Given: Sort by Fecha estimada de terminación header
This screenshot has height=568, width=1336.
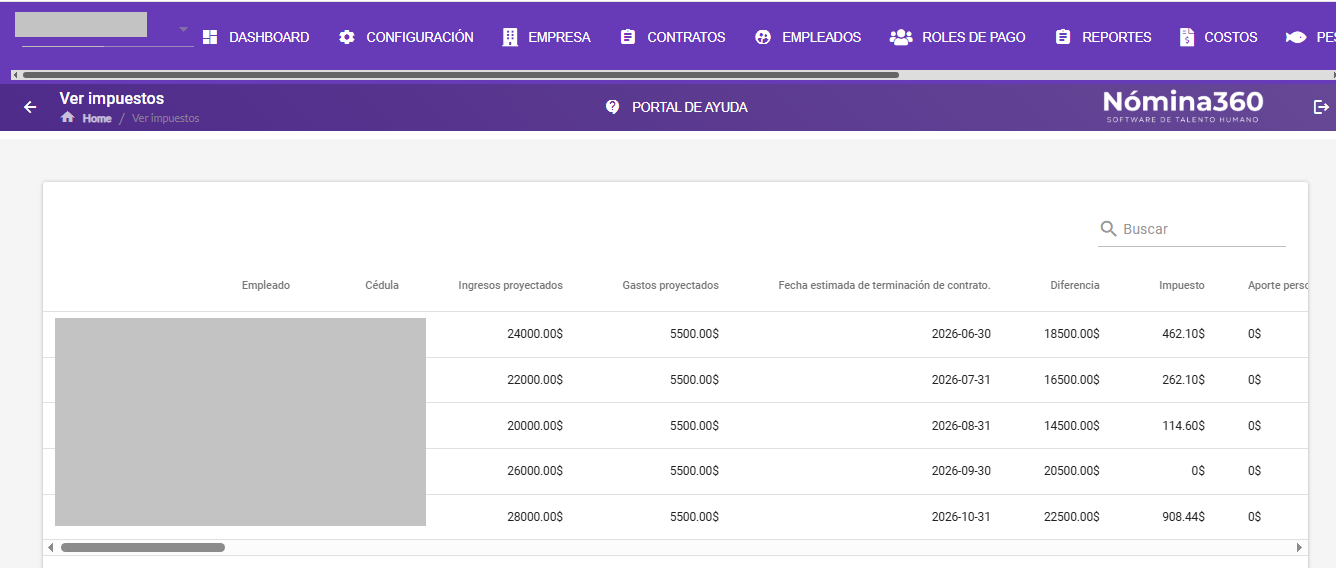Looking at the screenshot, I should [x=885, y=285].
